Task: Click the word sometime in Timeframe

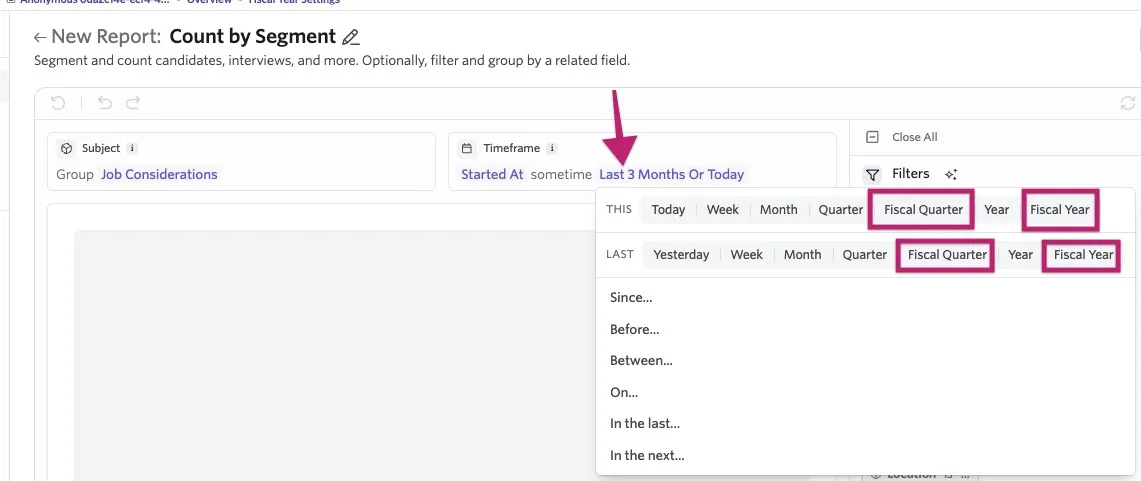Action: tap(561, 175)
